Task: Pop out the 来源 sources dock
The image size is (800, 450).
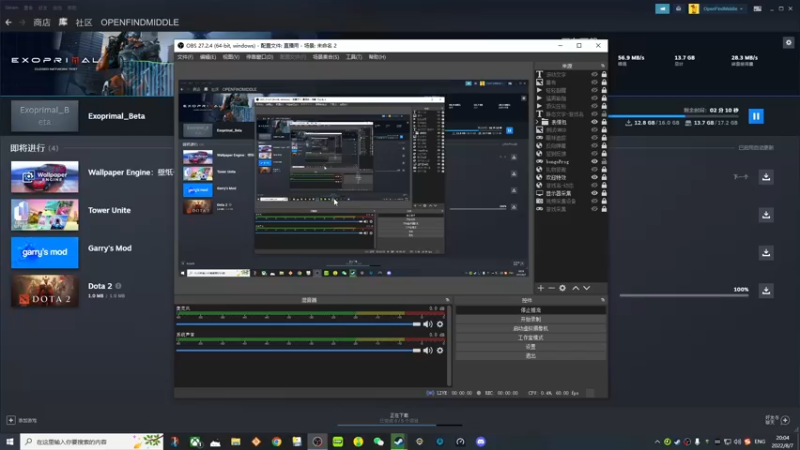Action: coord(603,66)
